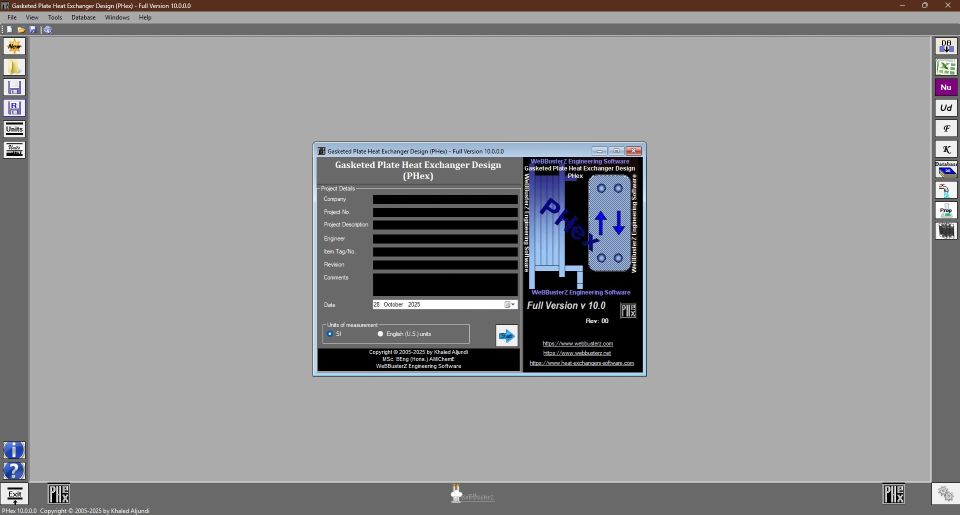Screen dimensions: 960x515
Task: Click the floppy-disk icon marked R in sidebar
Action: [14, 108]
